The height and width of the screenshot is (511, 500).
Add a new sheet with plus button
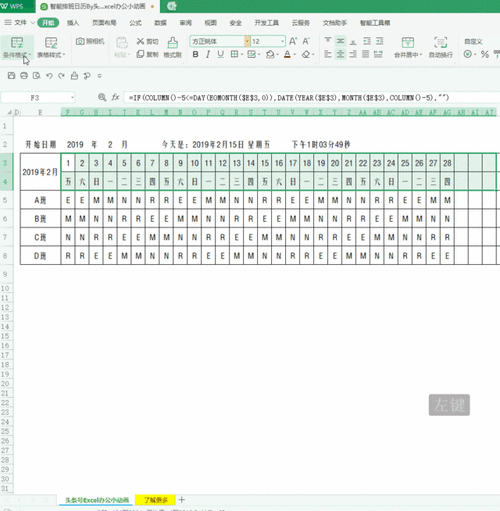pos(182,499)
